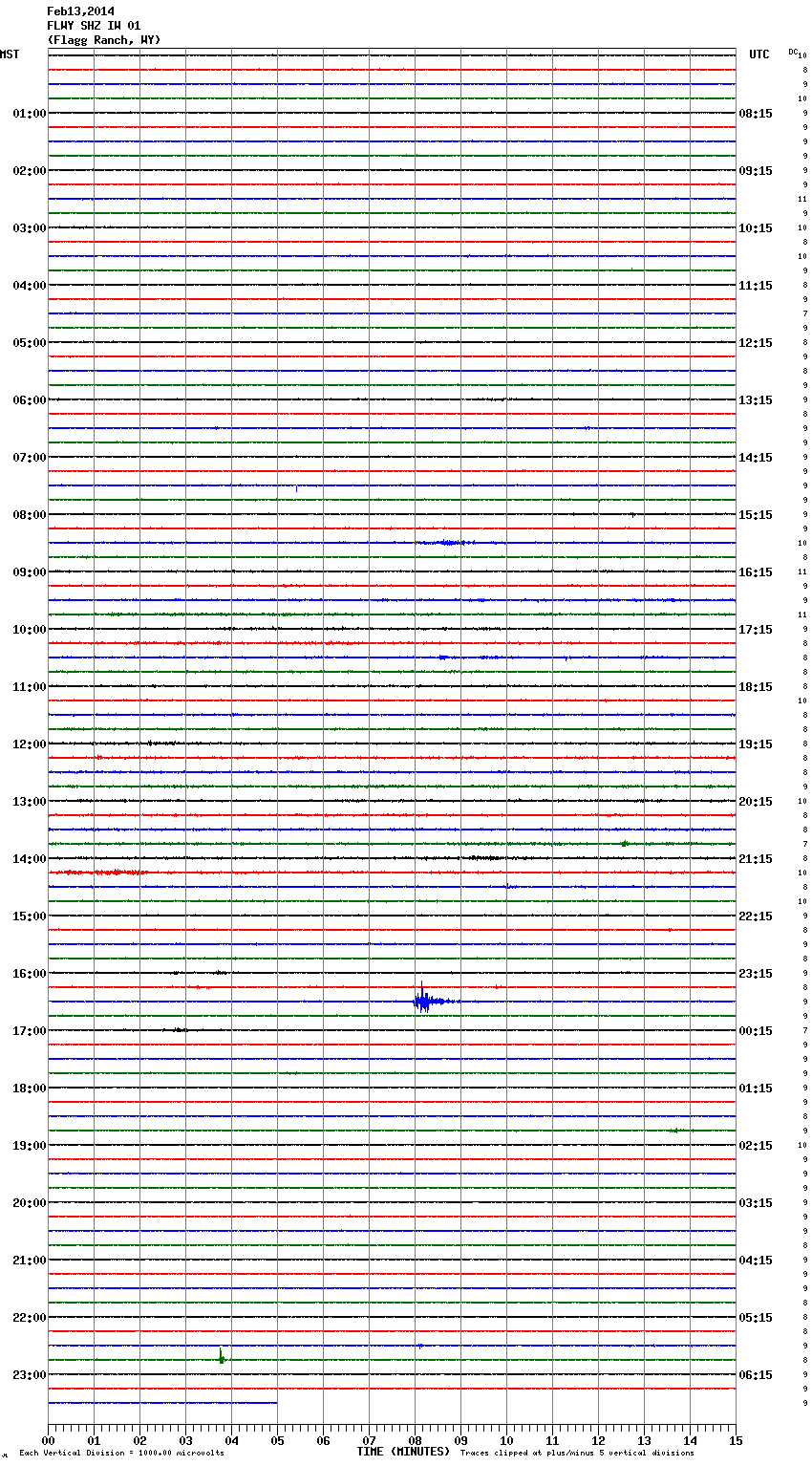The height and width of the screenshot is (1466, 812).
Task: Click minute 12 on the bottom axis
Action: pos(598,1440)
